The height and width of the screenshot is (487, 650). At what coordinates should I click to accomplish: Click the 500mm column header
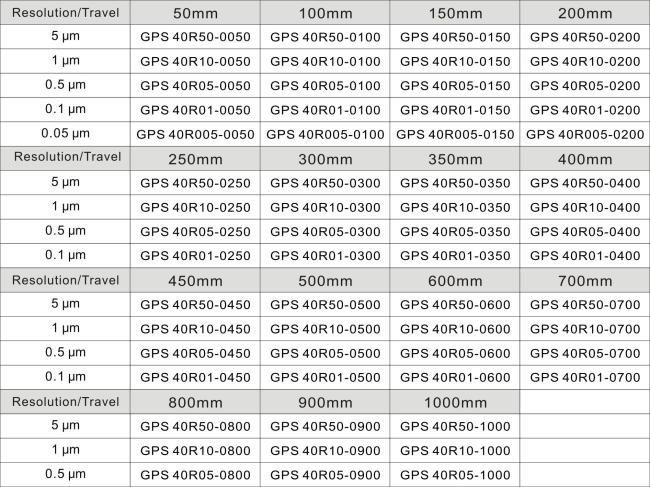(325, 281)
